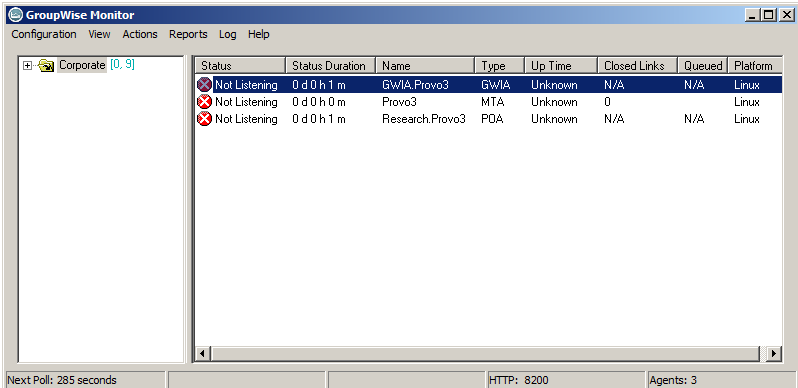Click the right arrow of horizontal scrollbar
Image resolution: width=798 pixels, height=388 pixels.
pos(774,353)
